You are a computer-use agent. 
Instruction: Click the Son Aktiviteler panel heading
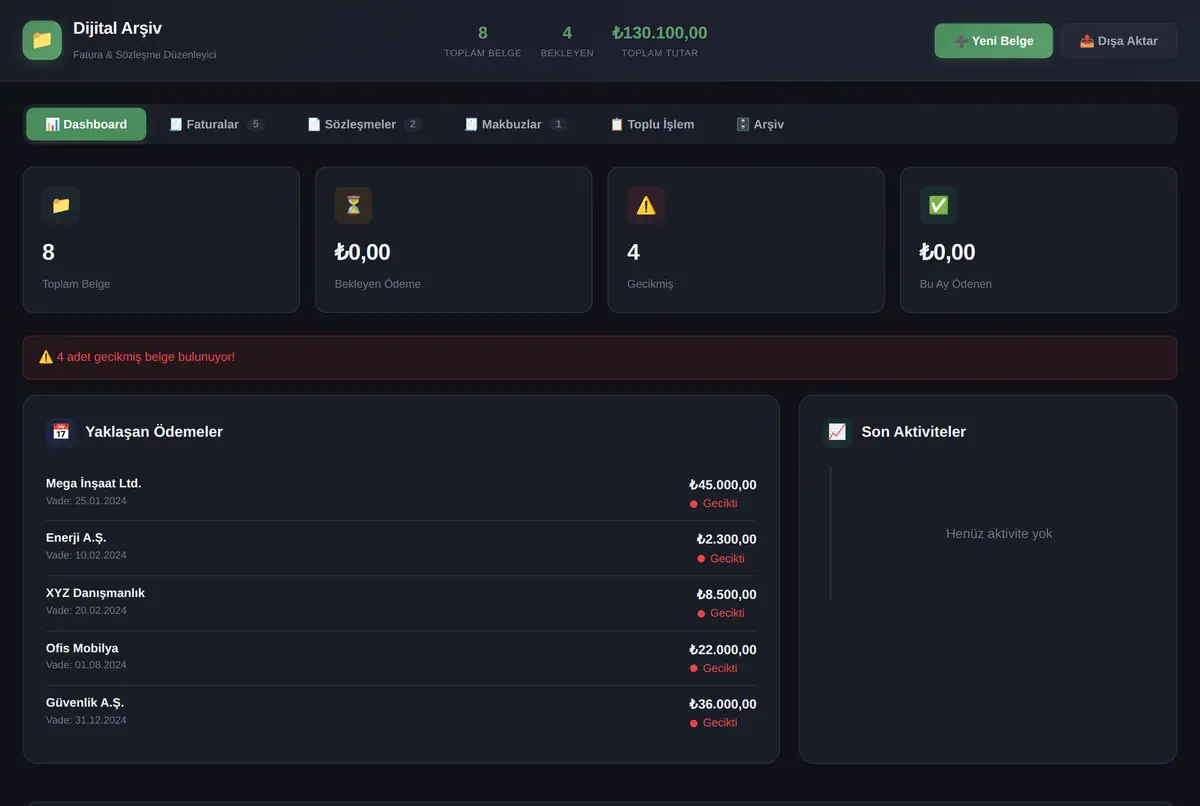[x=914, y=432]
